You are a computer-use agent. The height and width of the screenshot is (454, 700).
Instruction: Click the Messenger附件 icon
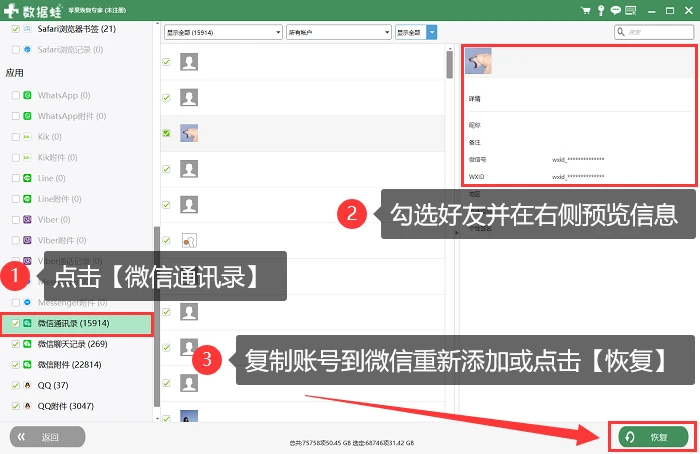pos(27,303)
